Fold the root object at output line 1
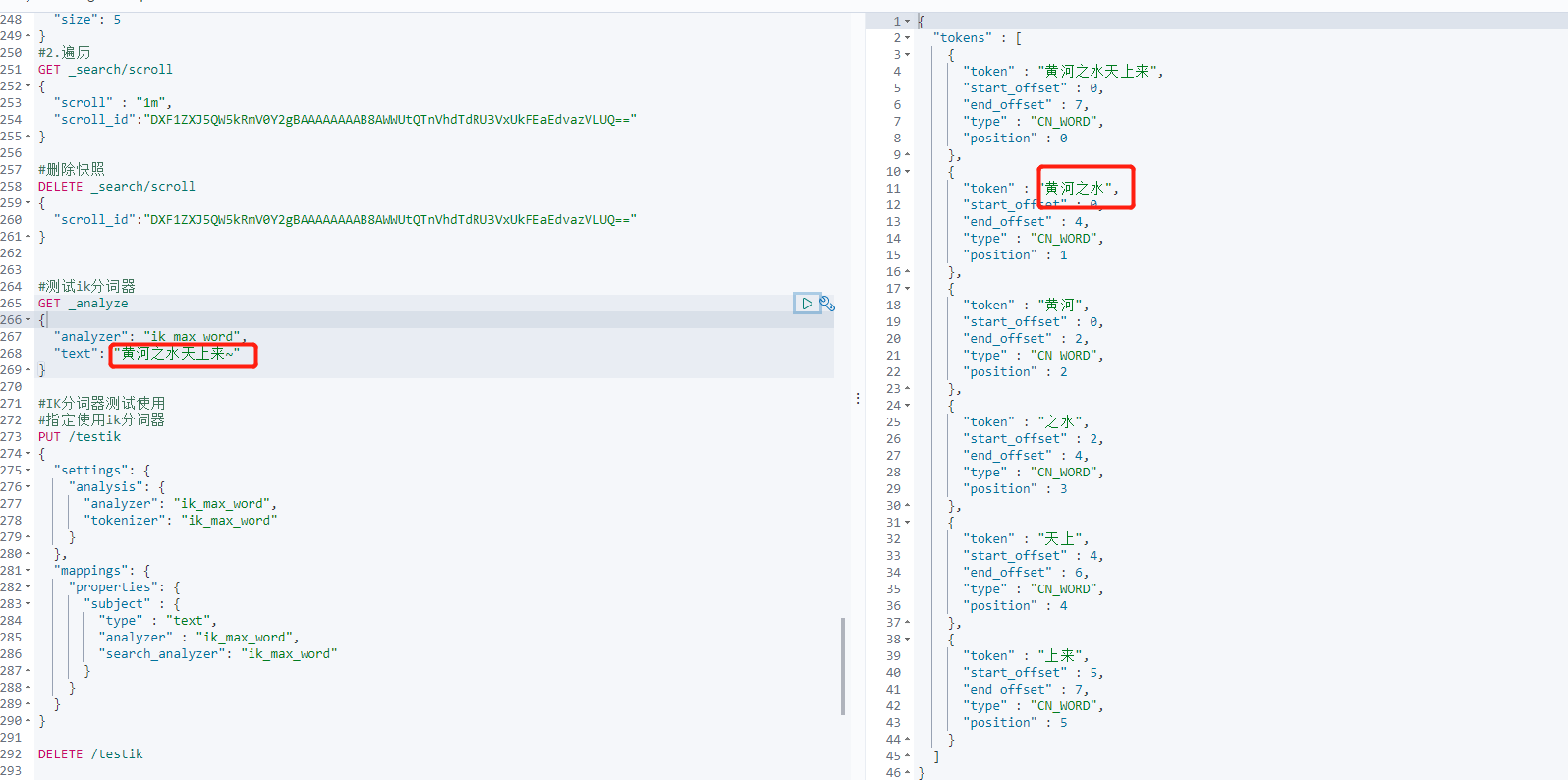Viewport: 1568px width, 780px height. [908, 22]
